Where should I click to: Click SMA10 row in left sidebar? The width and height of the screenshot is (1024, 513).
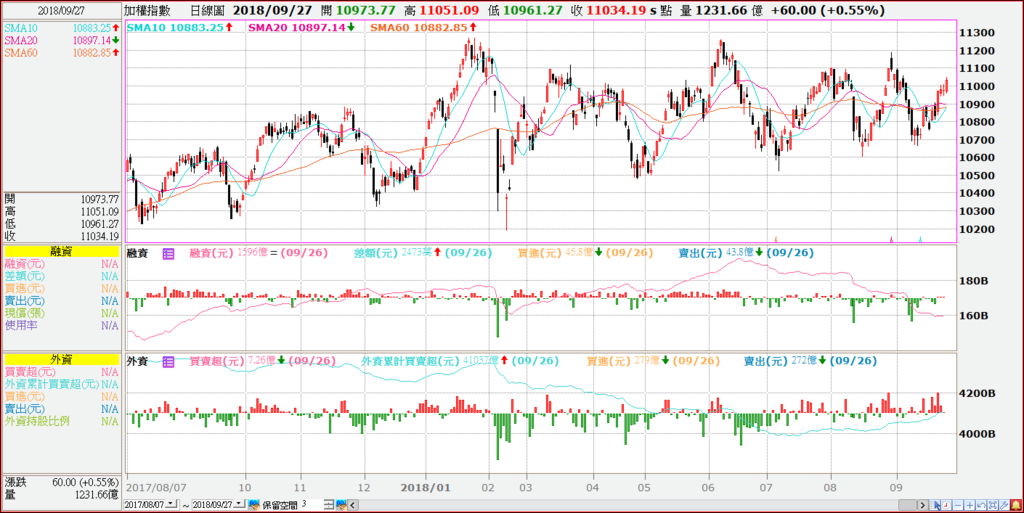coord(61,29)
